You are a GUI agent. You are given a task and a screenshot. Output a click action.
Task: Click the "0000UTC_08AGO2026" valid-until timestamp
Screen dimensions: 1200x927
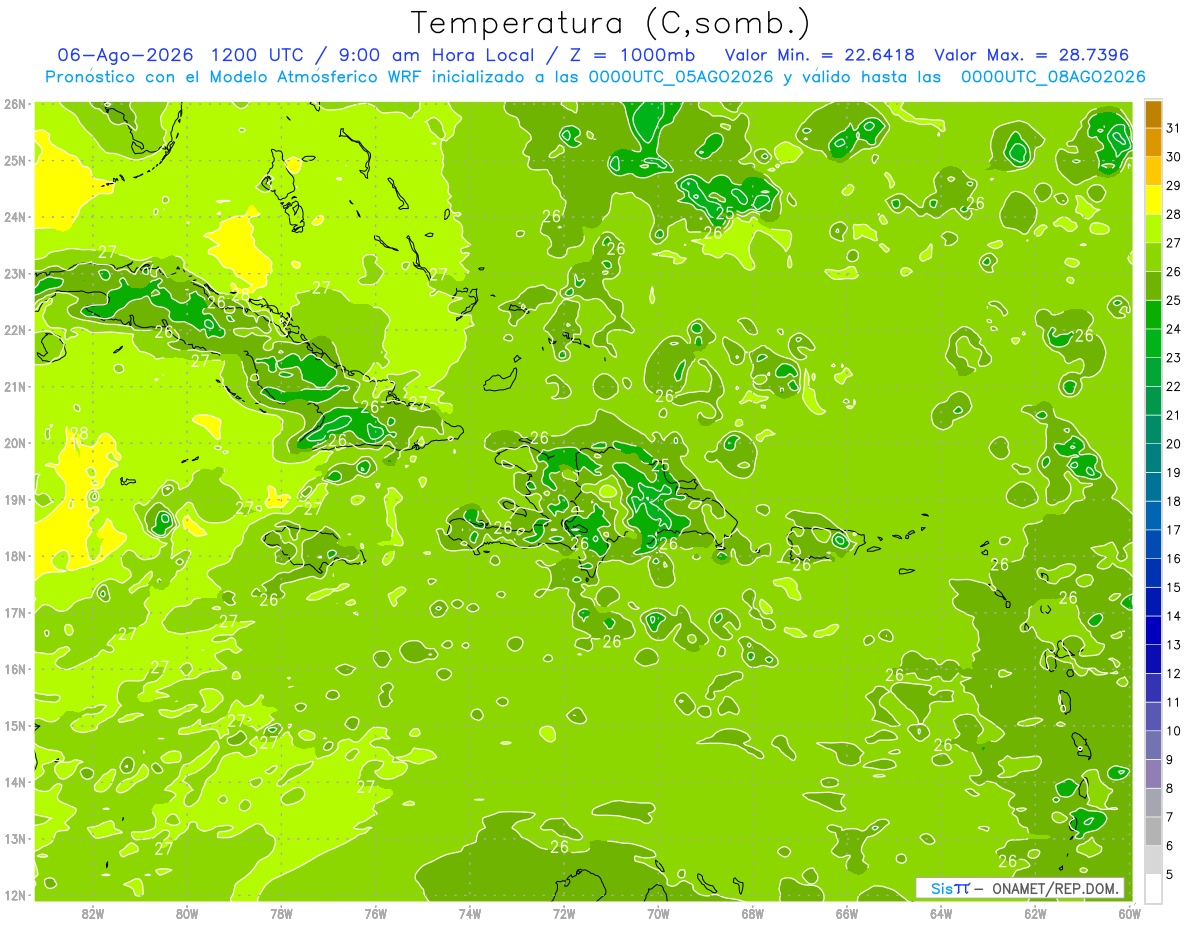[1053, 77]
